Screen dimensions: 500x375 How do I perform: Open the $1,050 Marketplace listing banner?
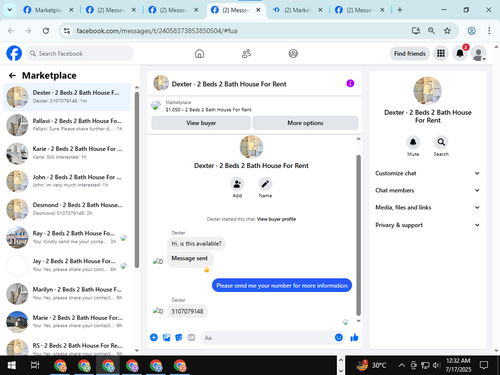click(255, 106)
